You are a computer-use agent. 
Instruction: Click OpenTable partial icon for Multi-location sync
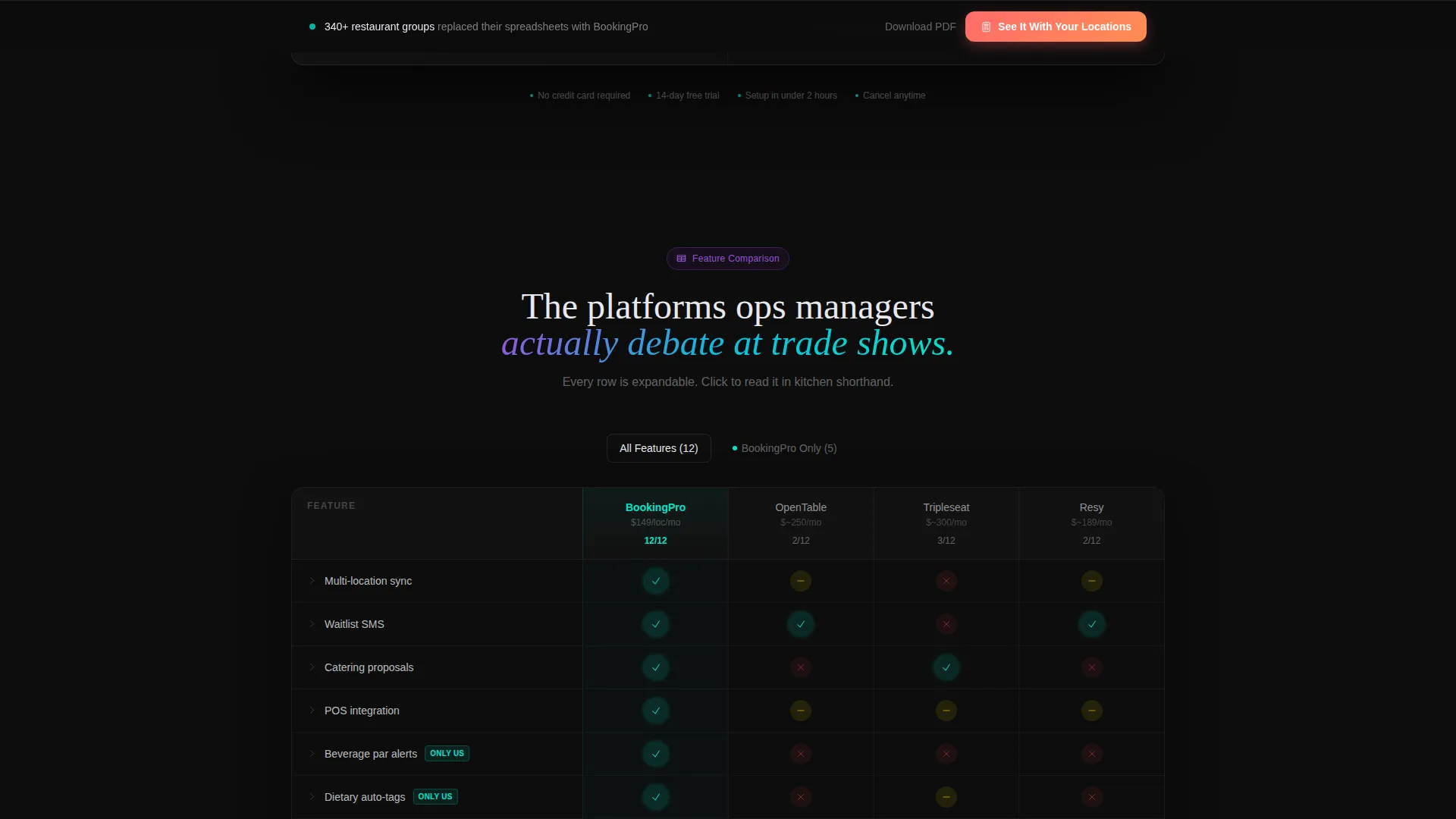click(x=801, y=581)
